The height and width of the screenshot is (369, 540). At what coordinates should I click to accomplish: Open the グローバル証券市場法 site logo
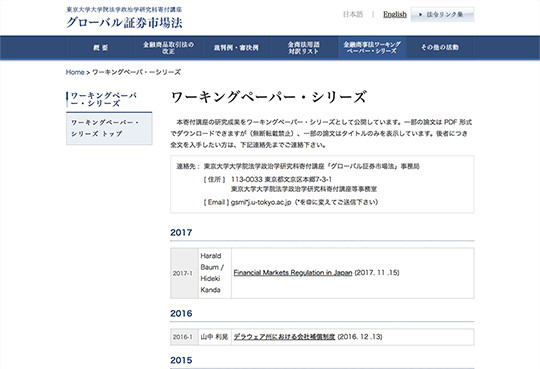[124, 22]
